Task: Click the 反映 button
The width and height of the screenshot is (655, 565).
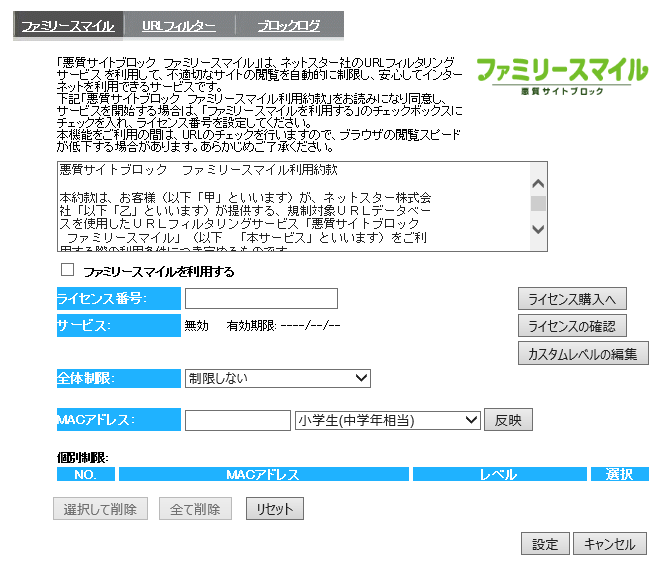Action: (508, 420)
